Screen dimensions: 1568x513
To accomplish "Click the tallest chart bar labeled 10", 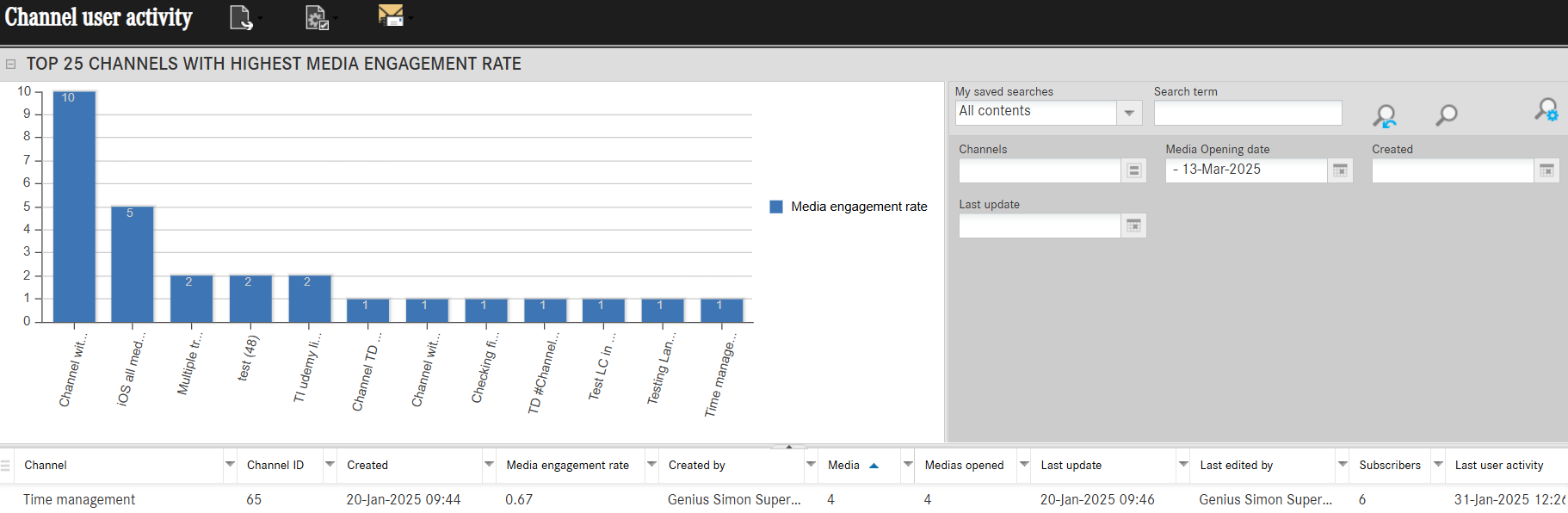I will (x=74, y=207).
